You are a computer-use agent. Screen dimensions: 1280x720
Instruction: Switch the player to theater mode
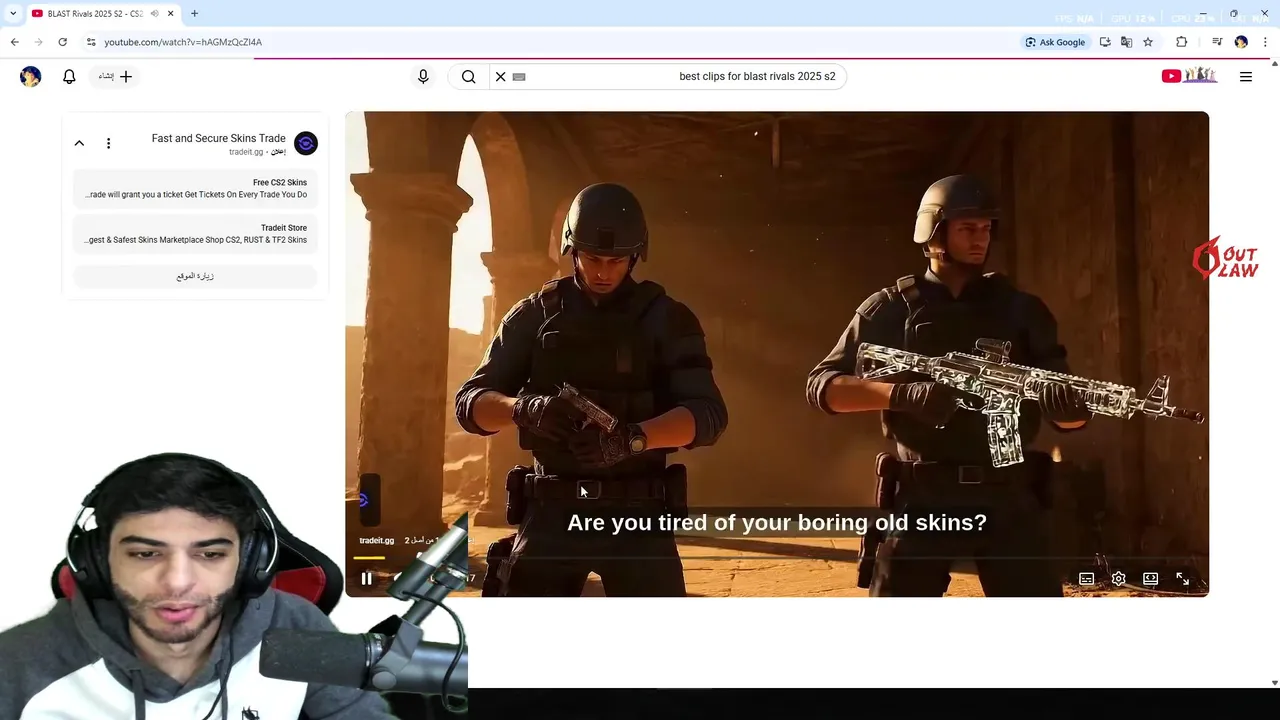coord(1150,579)
